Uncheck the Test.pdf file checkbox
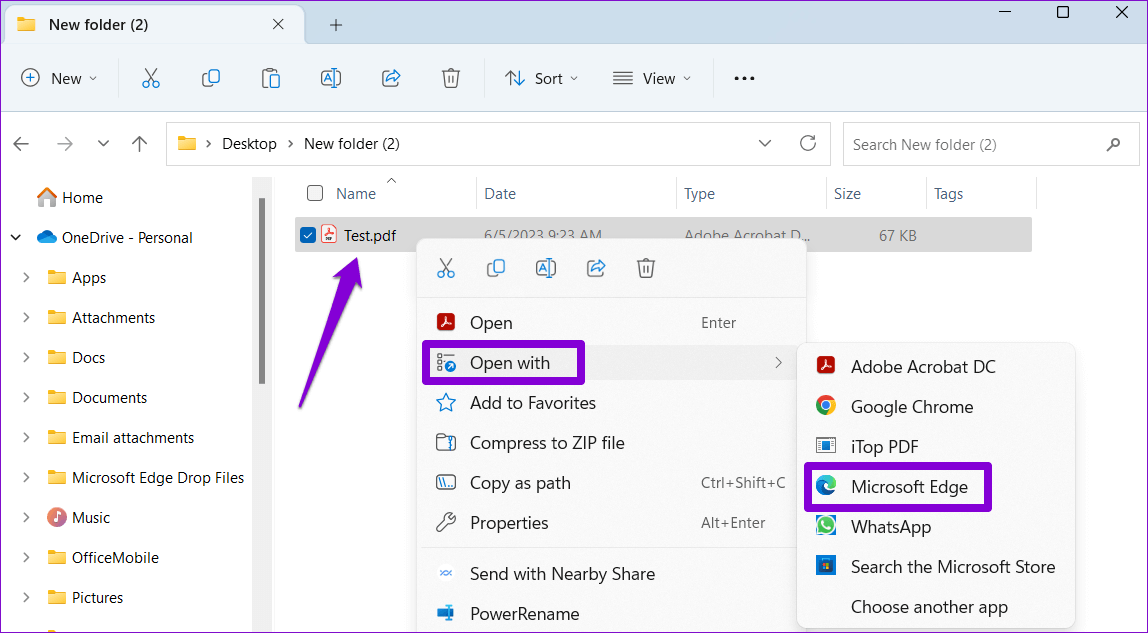This screenshot has width=1148, height=633. 308,236
